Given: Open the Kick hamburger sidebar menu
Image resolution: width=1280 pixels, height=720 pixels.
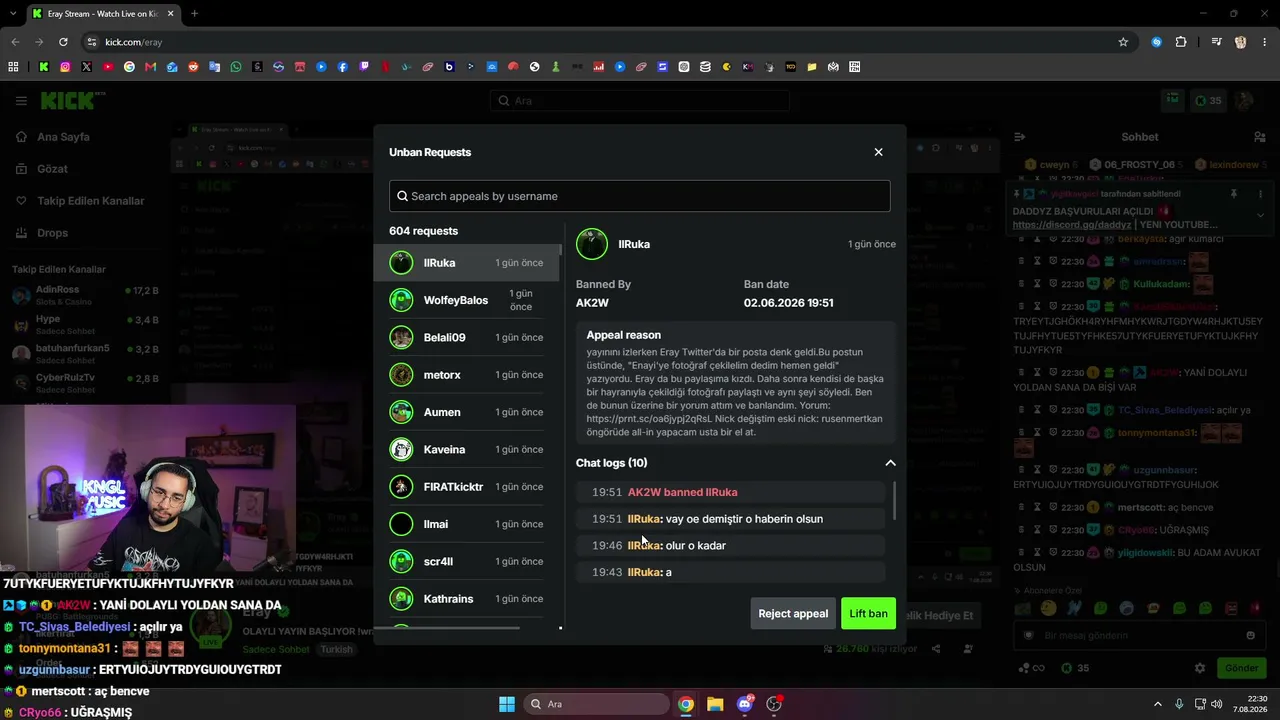Looking at the screenshot, I should click(21, 101).
